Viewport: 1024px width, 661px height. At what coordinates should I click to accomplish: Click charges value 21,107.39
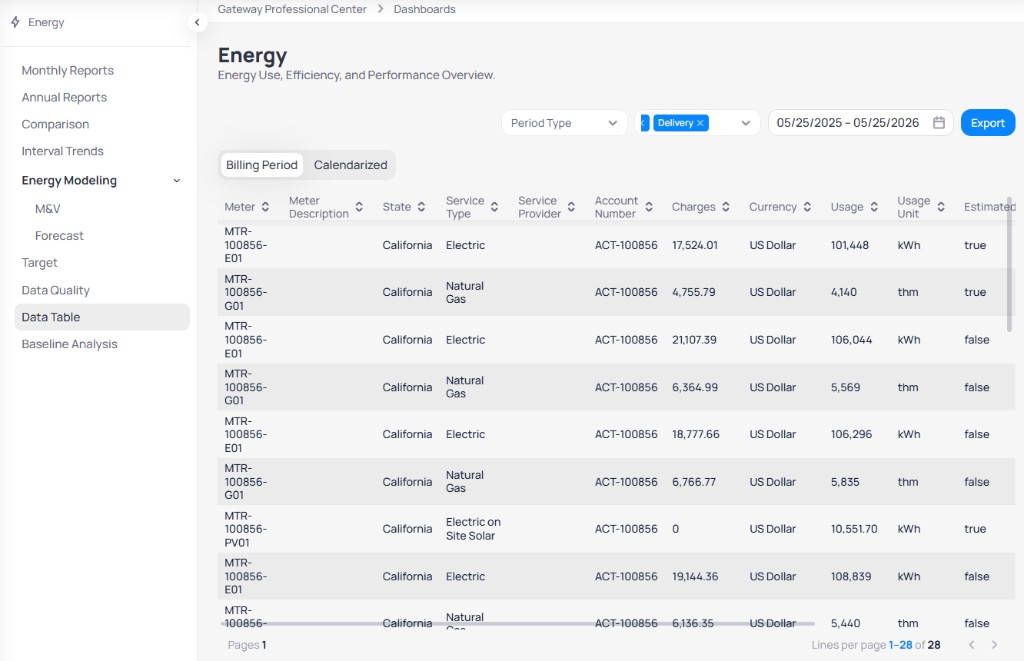[x=694, y=340]
